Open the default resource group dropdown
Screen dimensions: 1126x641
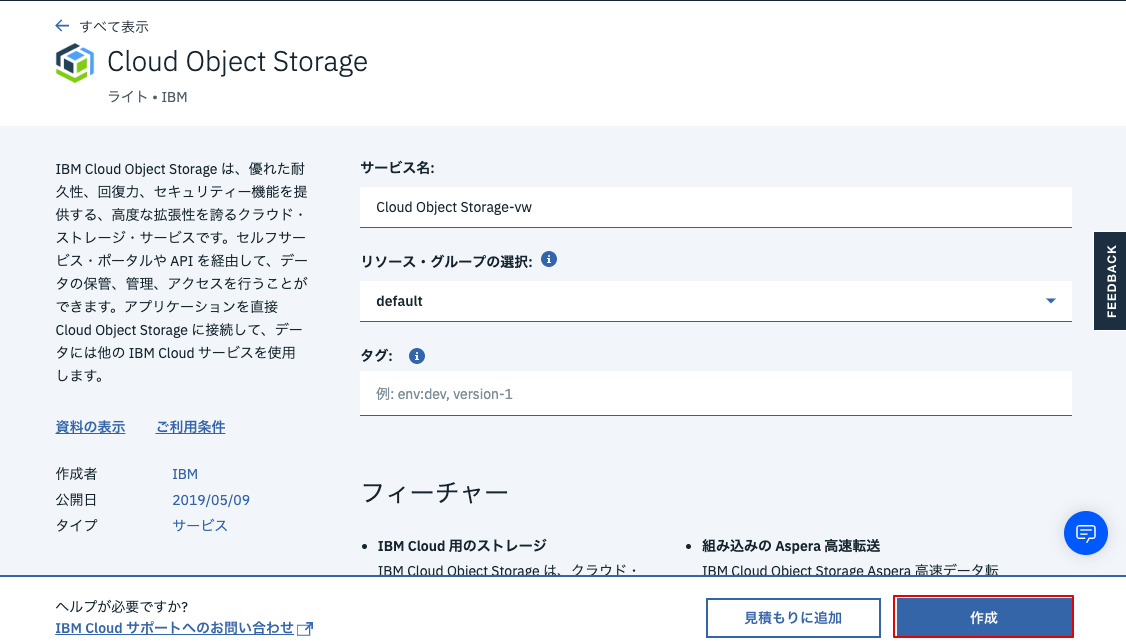[715, 301]
